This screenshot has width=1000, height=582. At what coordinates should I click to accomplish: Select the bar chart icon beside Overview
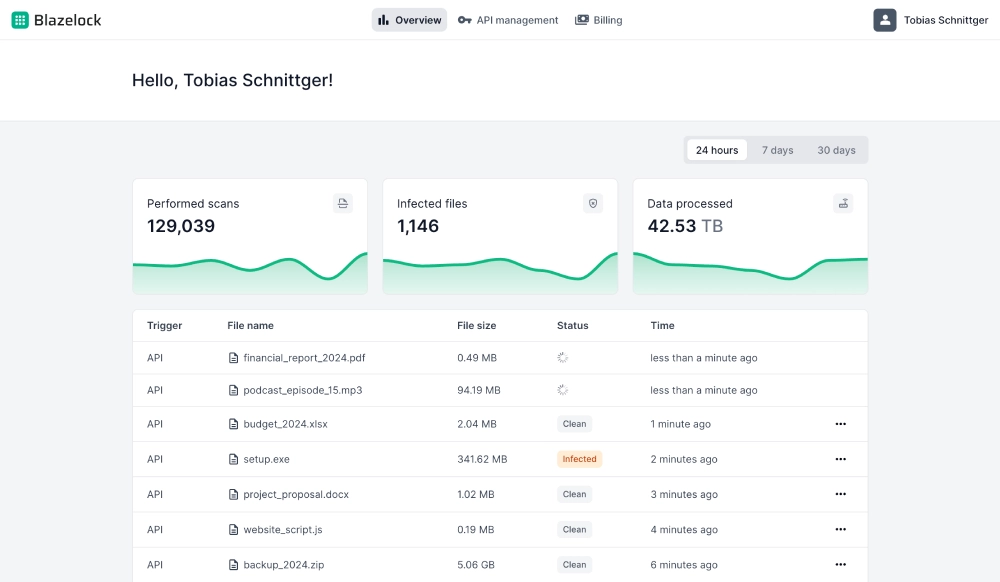(x=384, y=19)
